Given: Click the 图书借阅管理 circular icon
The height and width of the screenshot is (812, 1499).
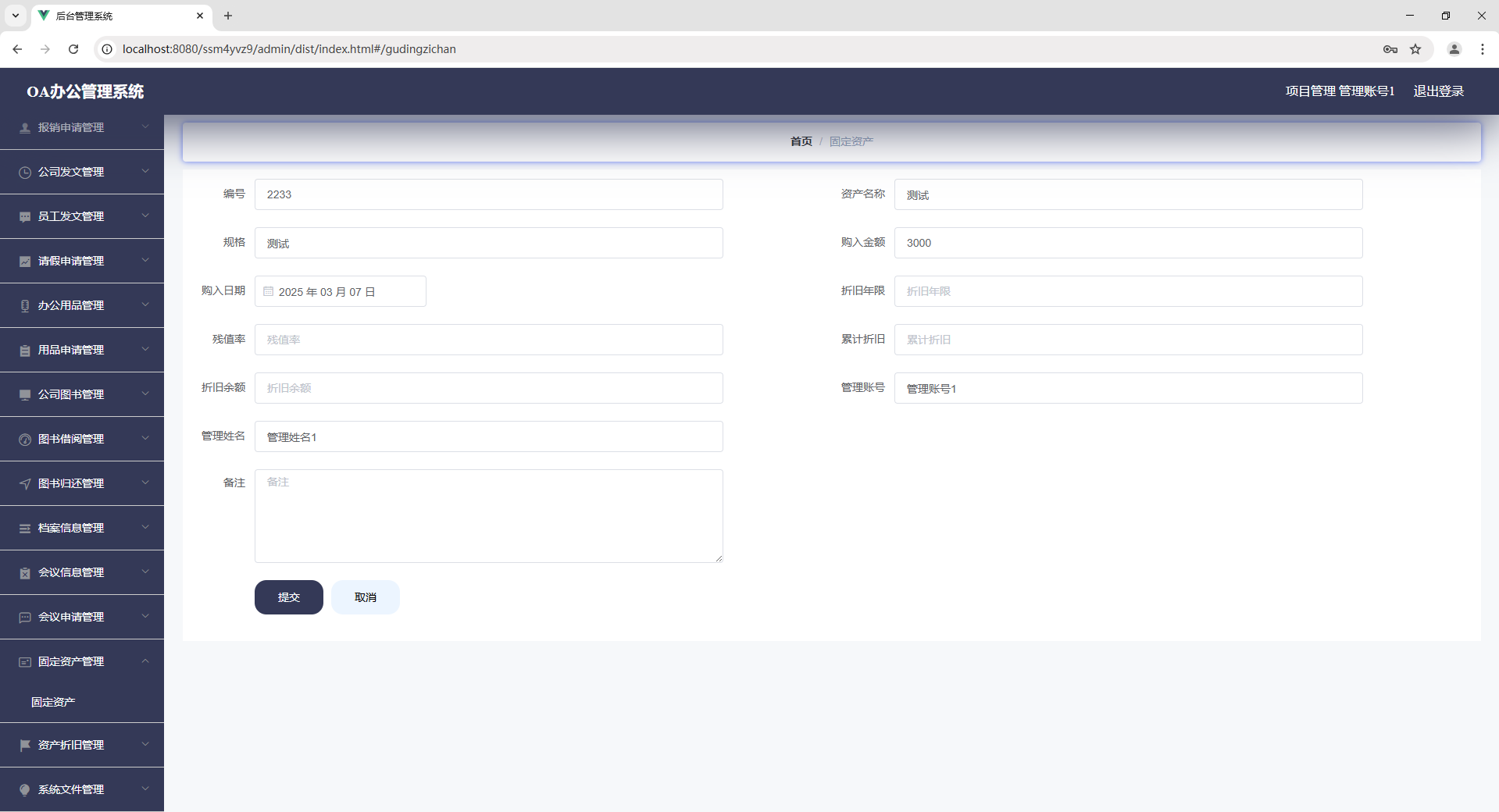Looking at the screenshot, I should point(24,439).
